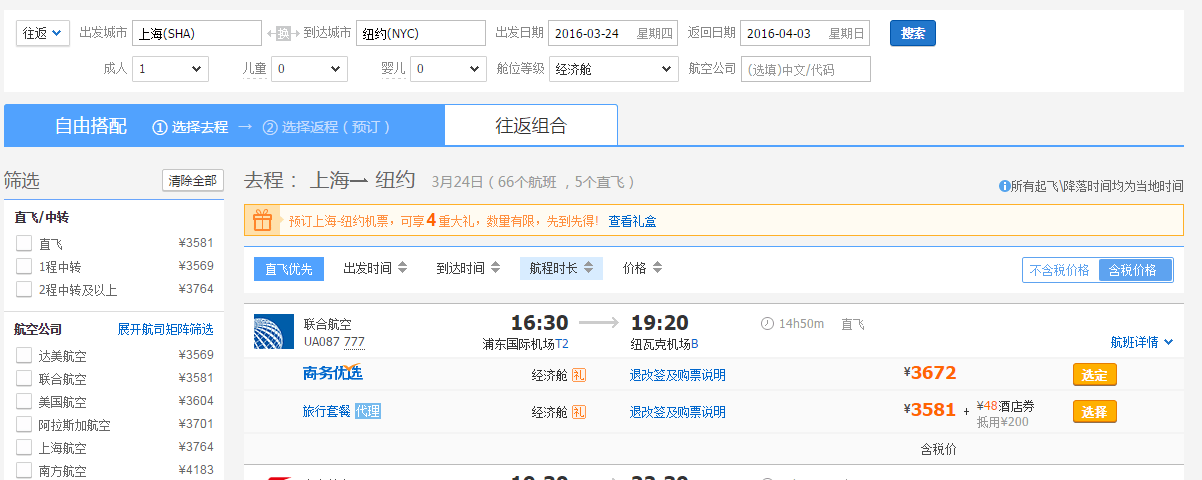Click the 到达城市 纽约(NYC) field
This screenshot has width=1202, height=480.
(420, 33)
